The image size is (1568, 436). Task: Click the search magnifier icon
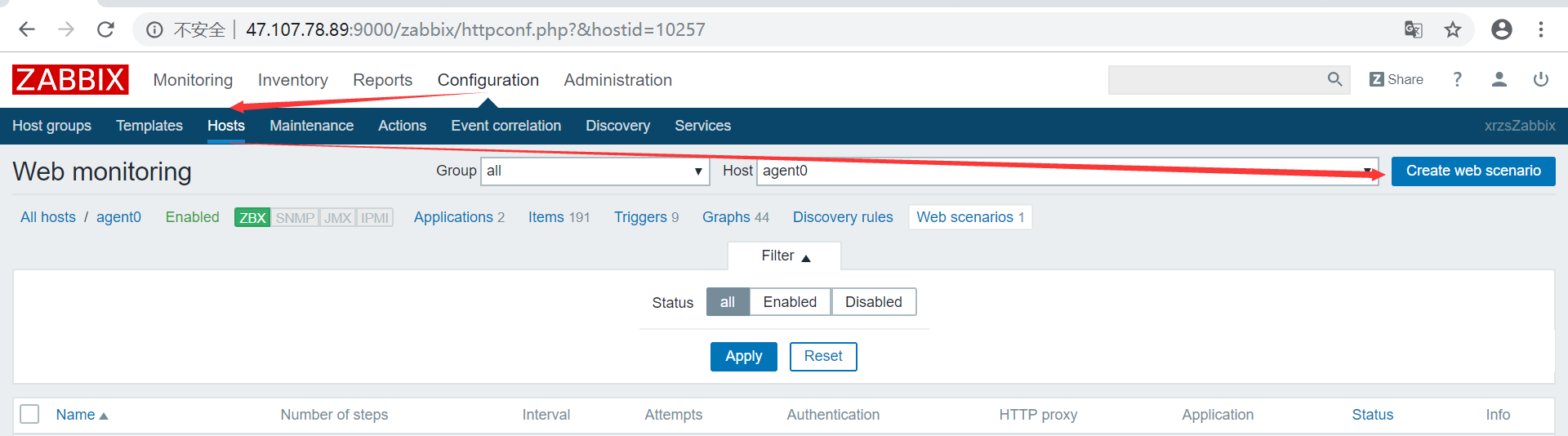pyautogui.click(x=1334, y=79)
